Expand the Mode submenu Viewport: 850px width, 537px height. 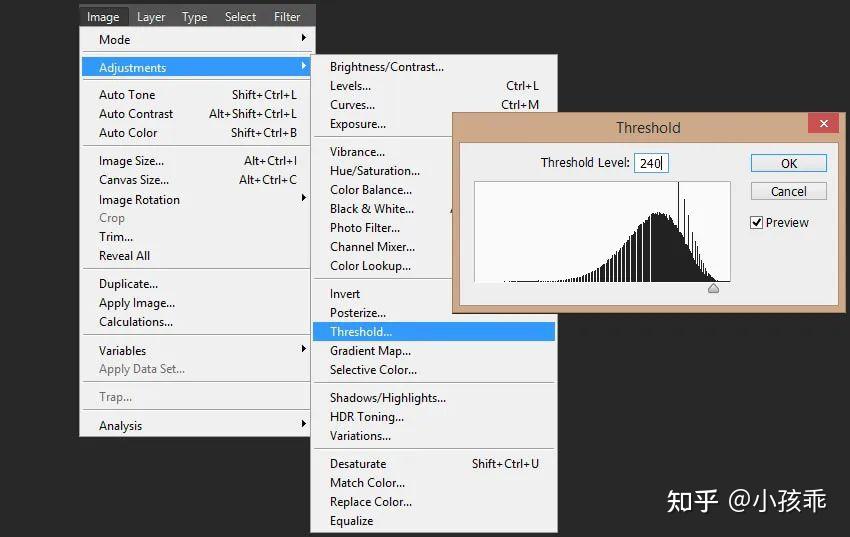(197, 40)
